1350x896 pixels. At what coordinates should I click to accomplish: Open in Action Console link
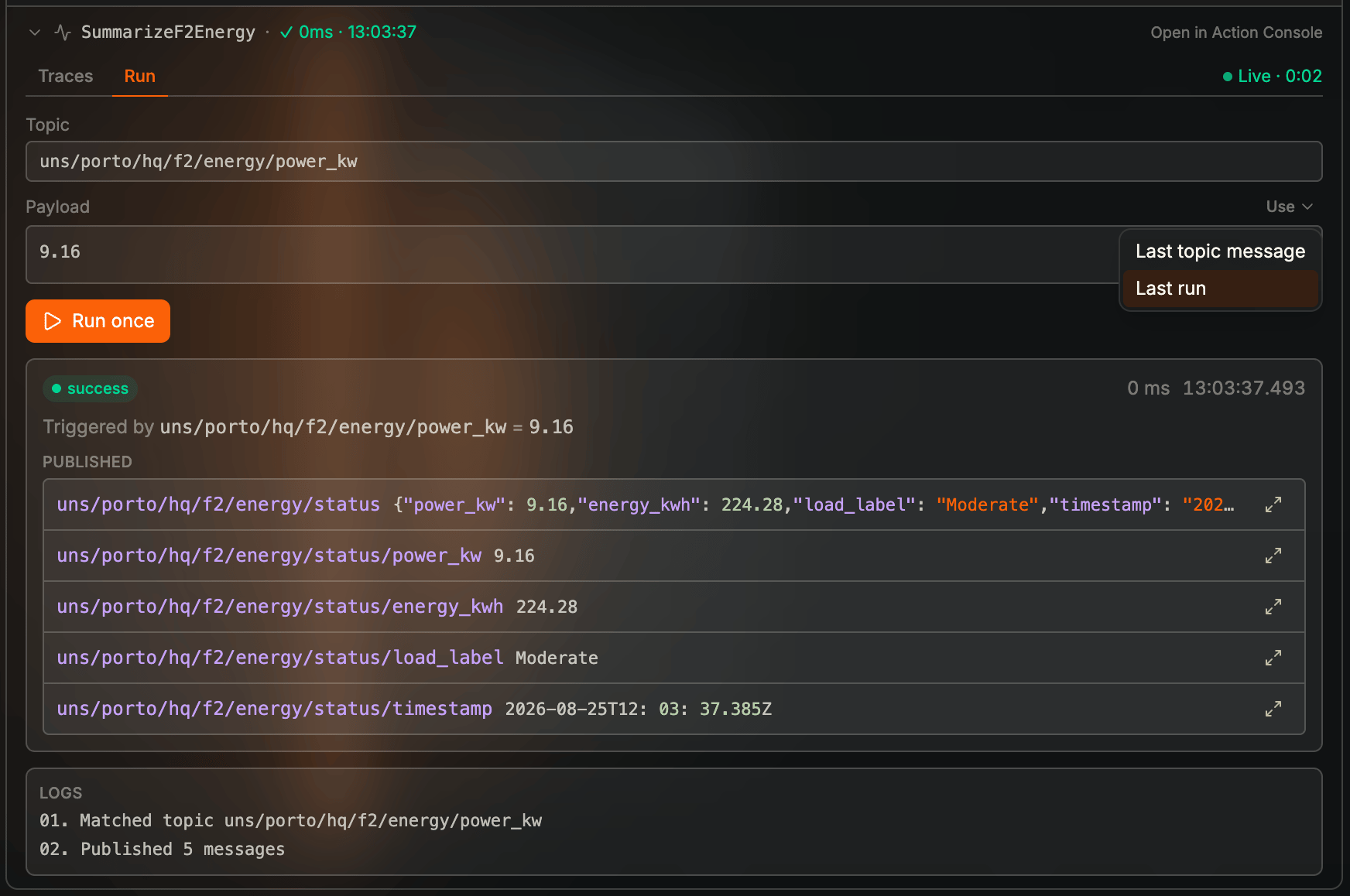[1235, 32]
